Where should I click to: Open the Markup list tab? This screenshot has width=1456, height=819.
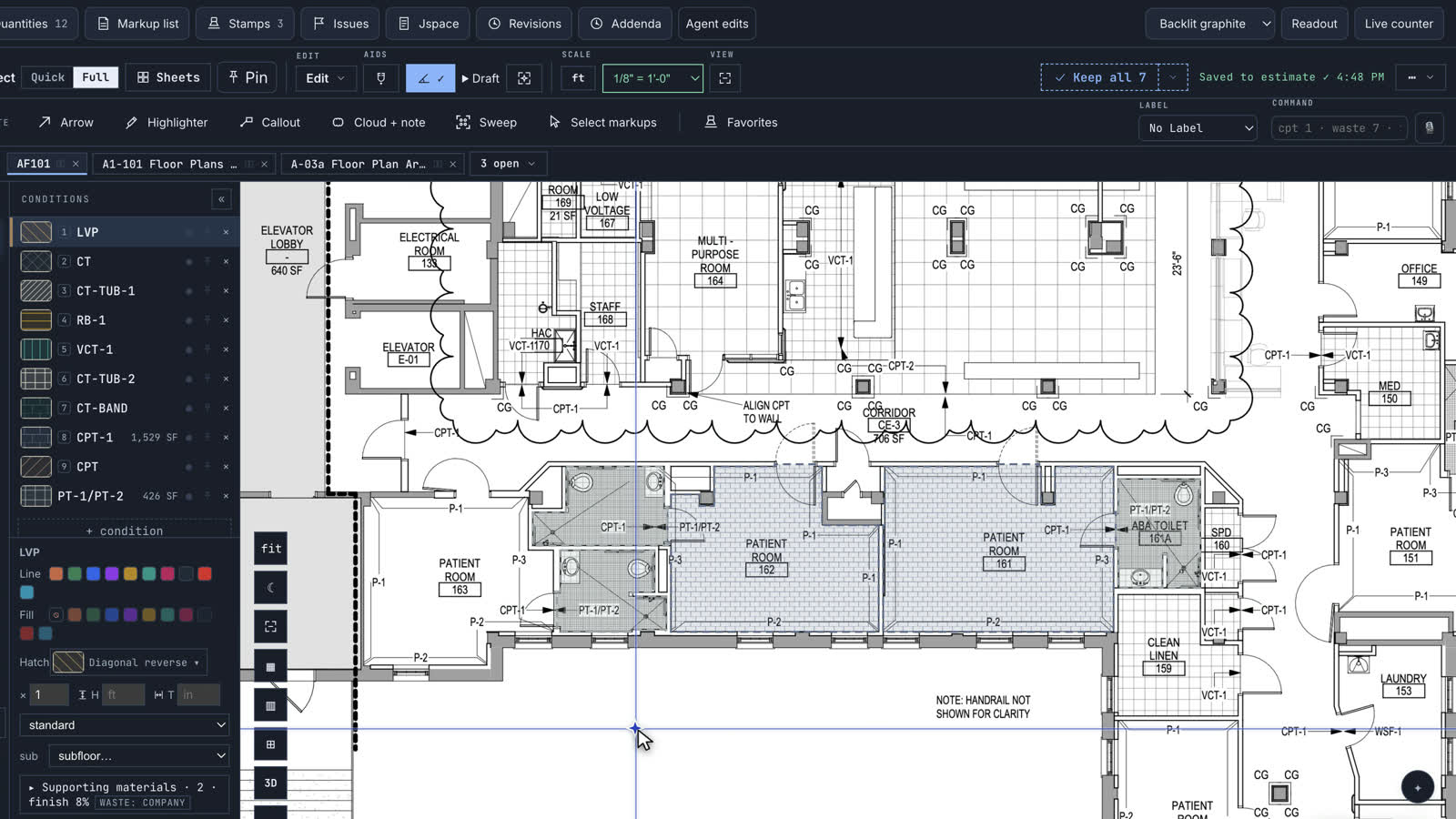pyautogui.click(x=137, y=24)
